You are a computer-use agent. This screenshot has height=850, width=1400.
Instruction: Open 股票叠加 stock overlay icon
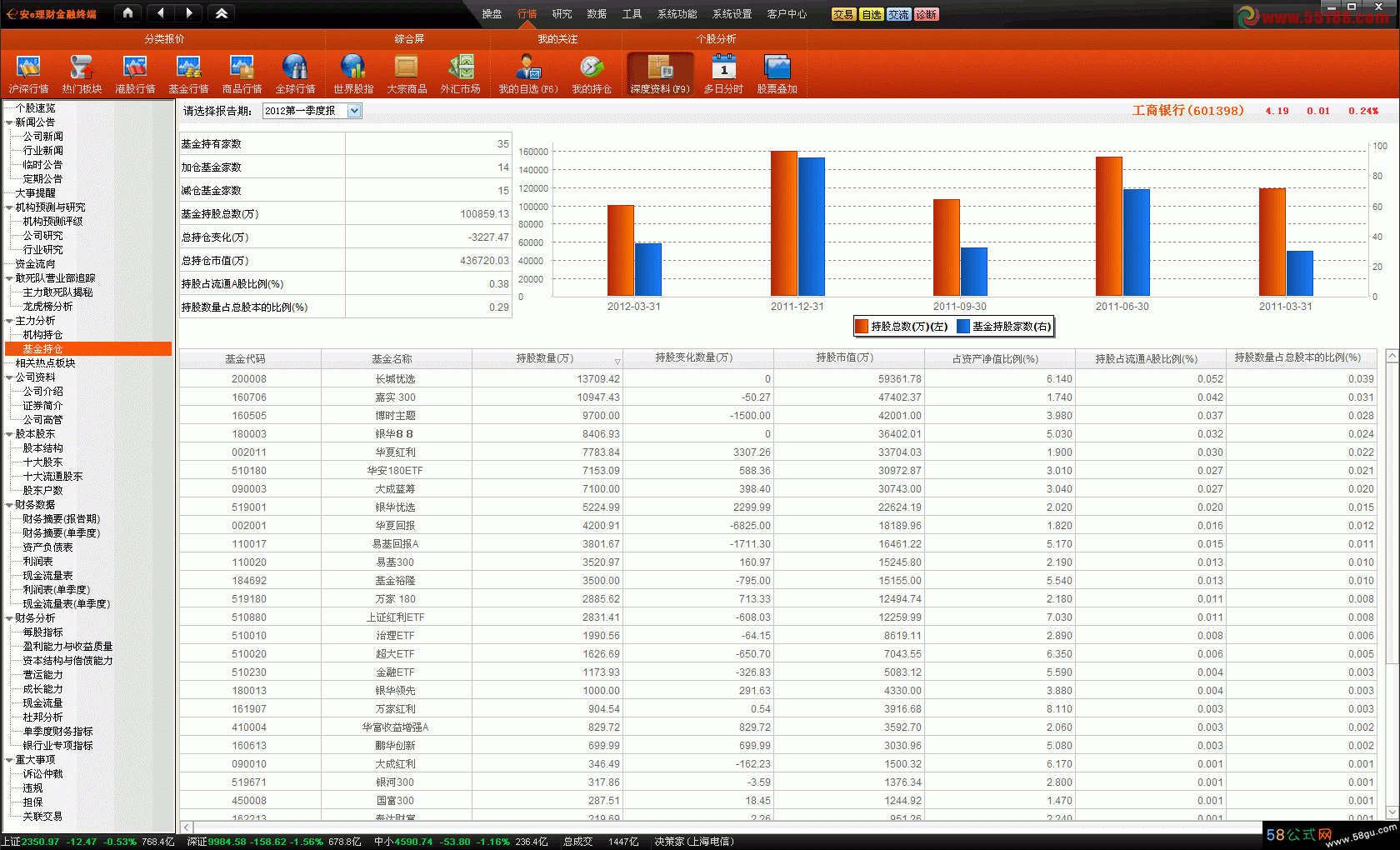[x=777, y=73]
